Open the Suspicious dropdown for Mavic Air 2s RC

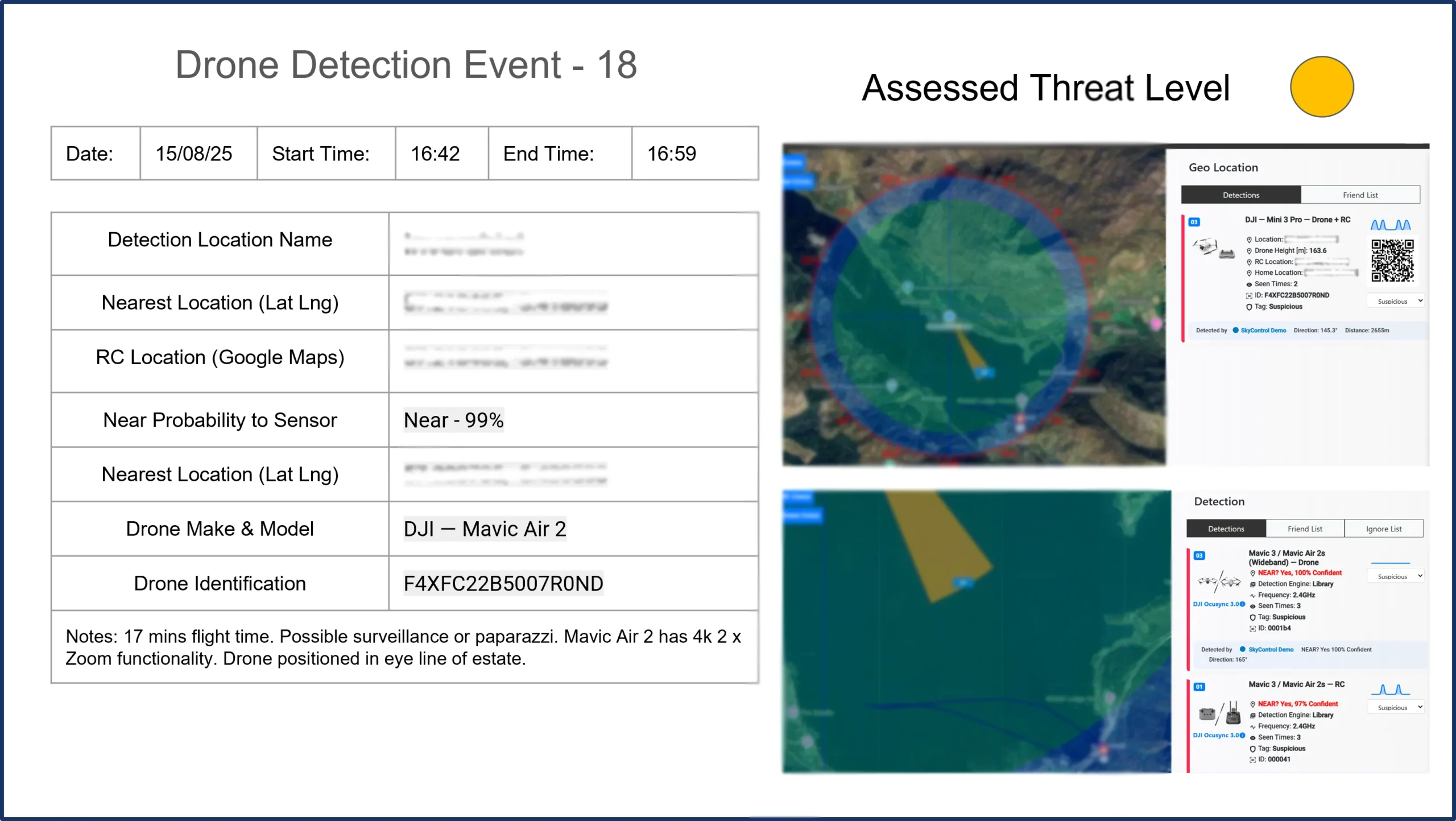(x=1395, y=707)
